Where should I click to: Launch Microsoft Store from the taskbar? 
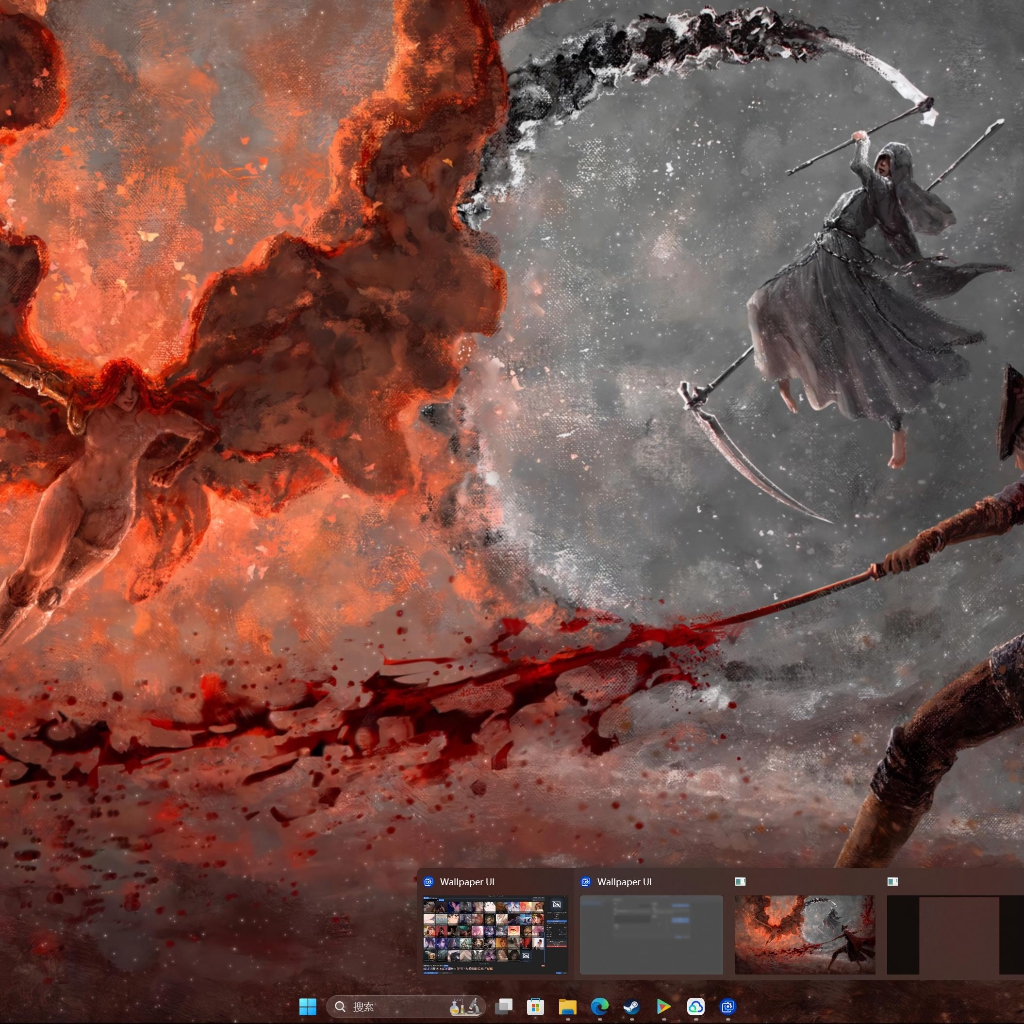click(536, 1006)
